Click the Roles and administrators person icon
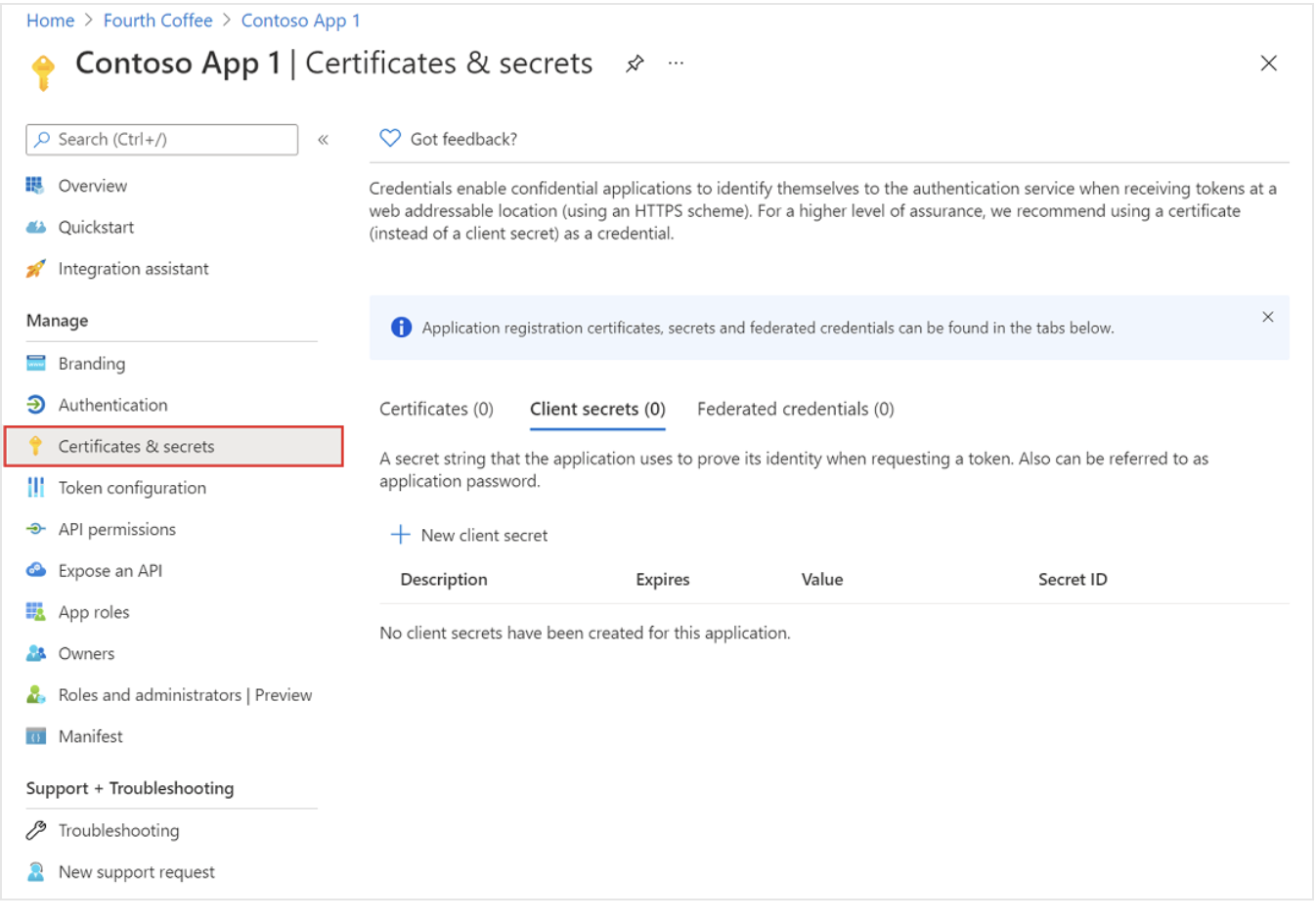The width and height of the screenshot is (1316, 921). pos(35,695)
